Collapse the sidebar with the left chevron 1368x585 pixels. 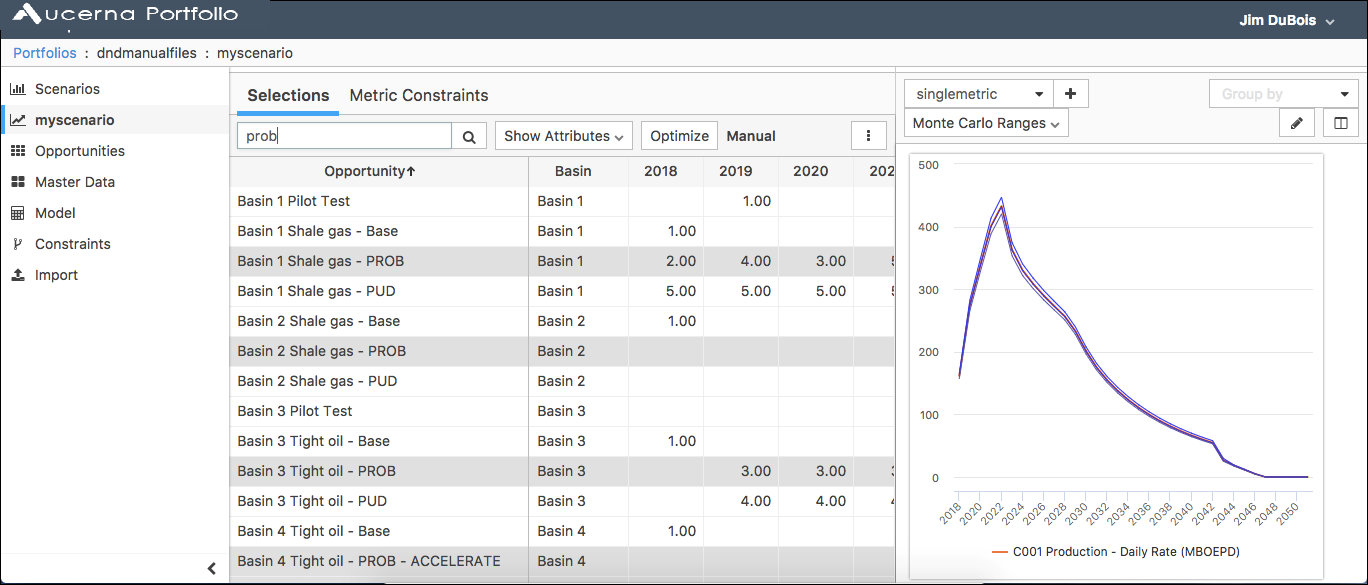point(212,568)
